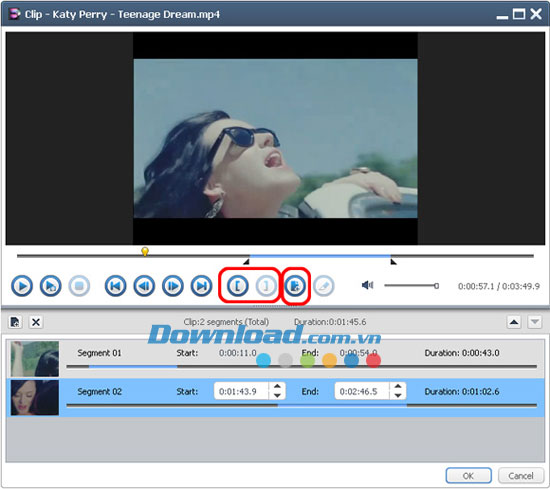The height and width of the screenshot is (489, 550).
Task: Click the Play Segment button
Action: [x=51, y=286]
